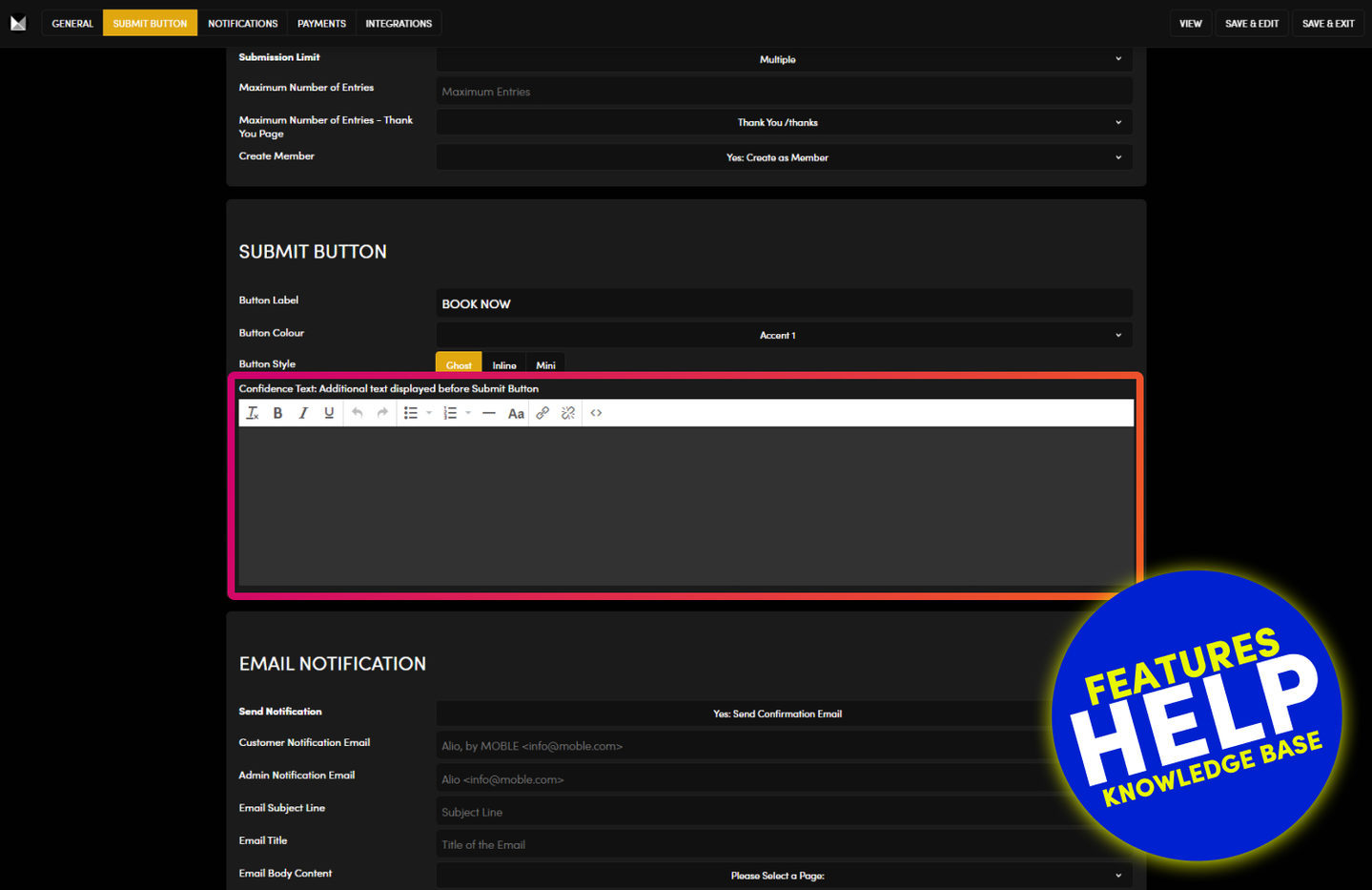Choose the Inline button style
Image resolution: width=1372 pixels, height=890 pixels.
coord(504,364)
